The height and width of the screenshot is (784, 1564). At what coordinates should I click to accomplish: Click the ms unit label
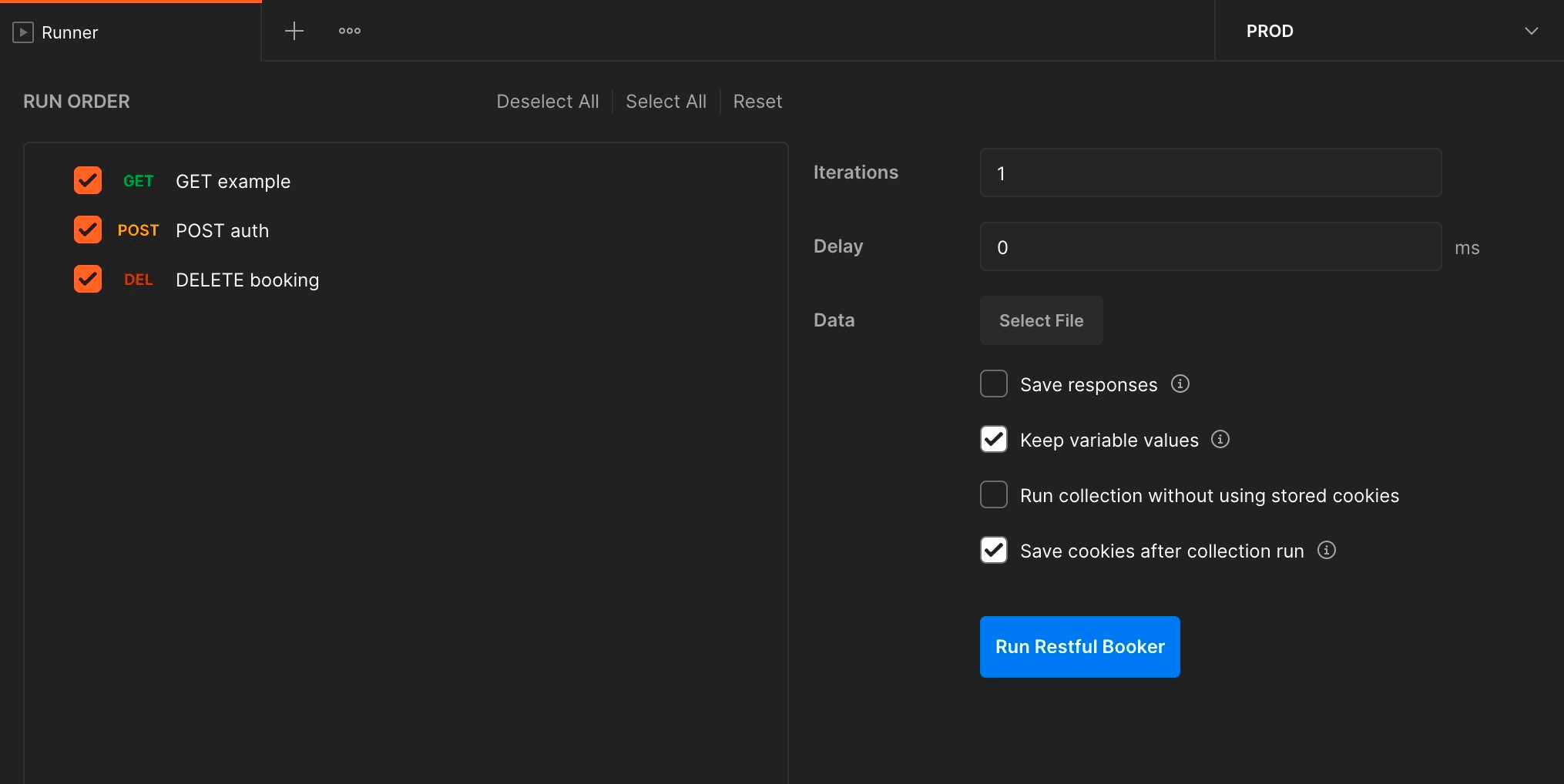tap(1467, 248)
